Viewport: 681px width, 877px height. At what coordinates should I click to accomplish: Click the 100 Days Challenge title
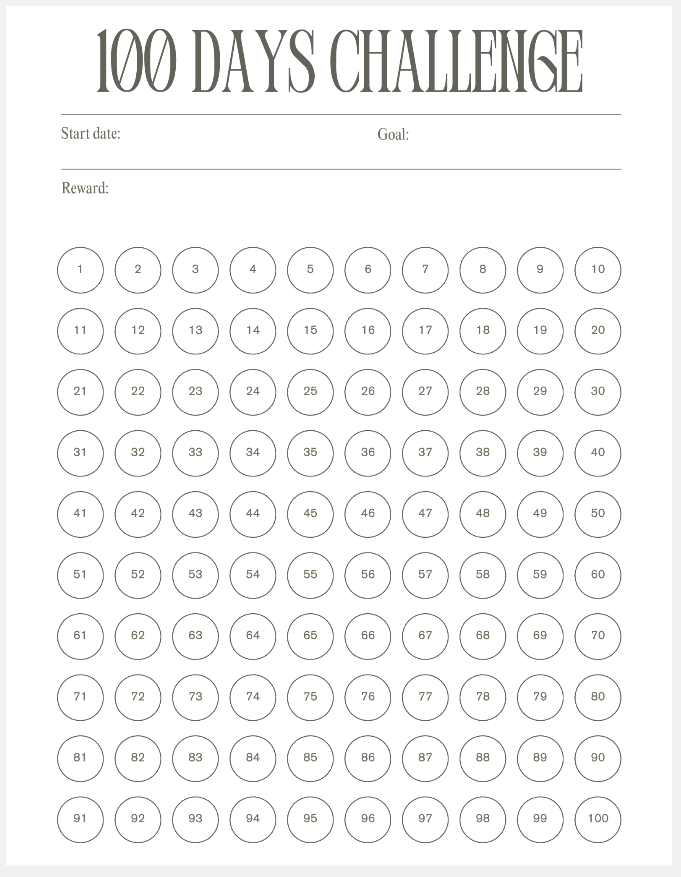(x=340, y=62)
